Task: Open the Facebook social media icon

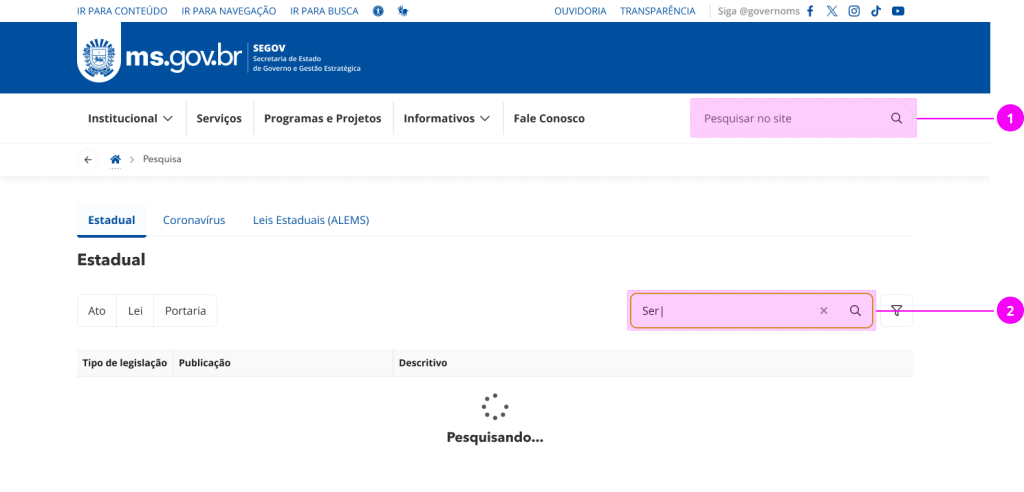Action: [810, 11]
